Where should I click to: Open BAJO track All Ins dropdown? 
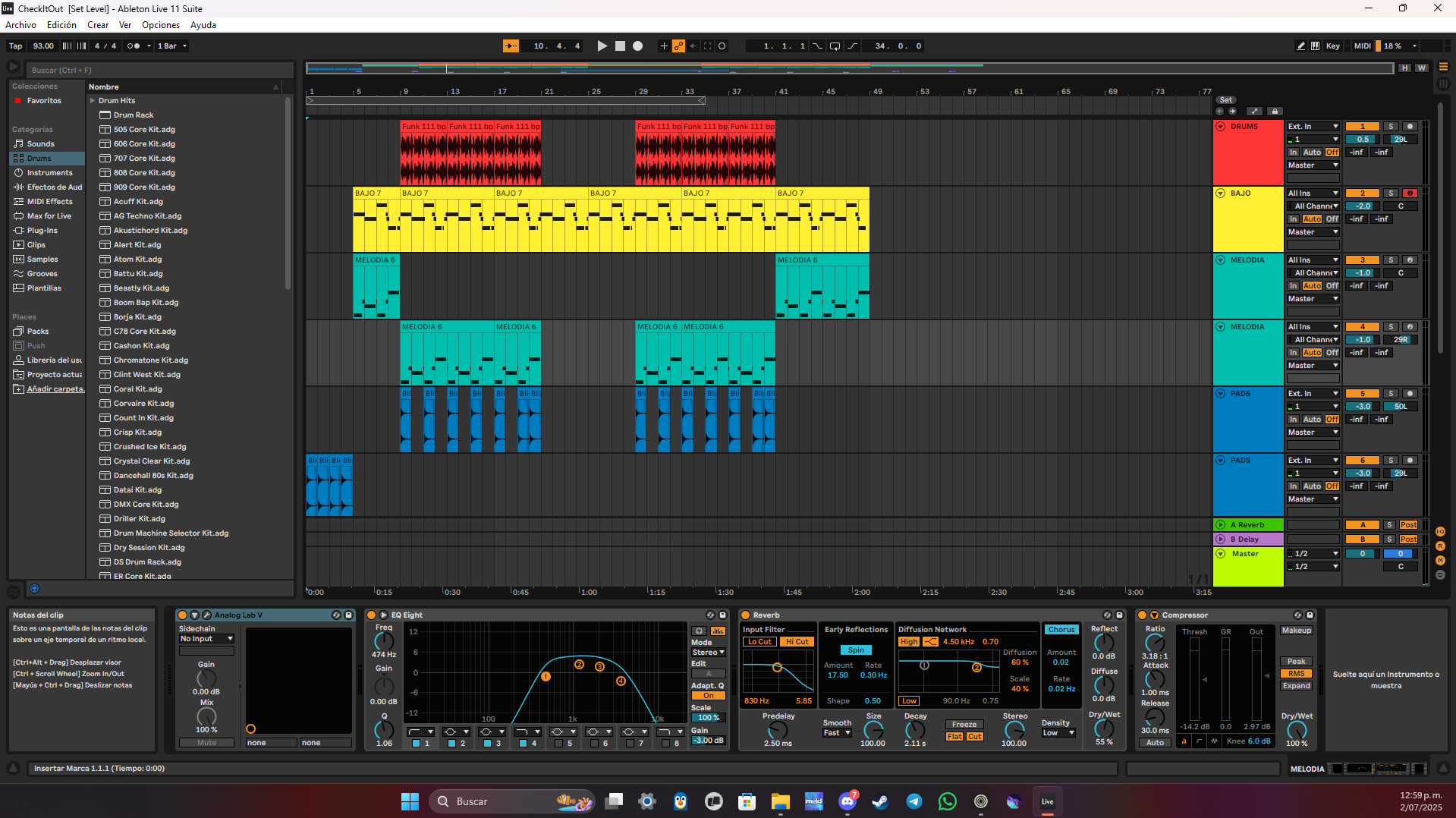tap(1313, 193)
